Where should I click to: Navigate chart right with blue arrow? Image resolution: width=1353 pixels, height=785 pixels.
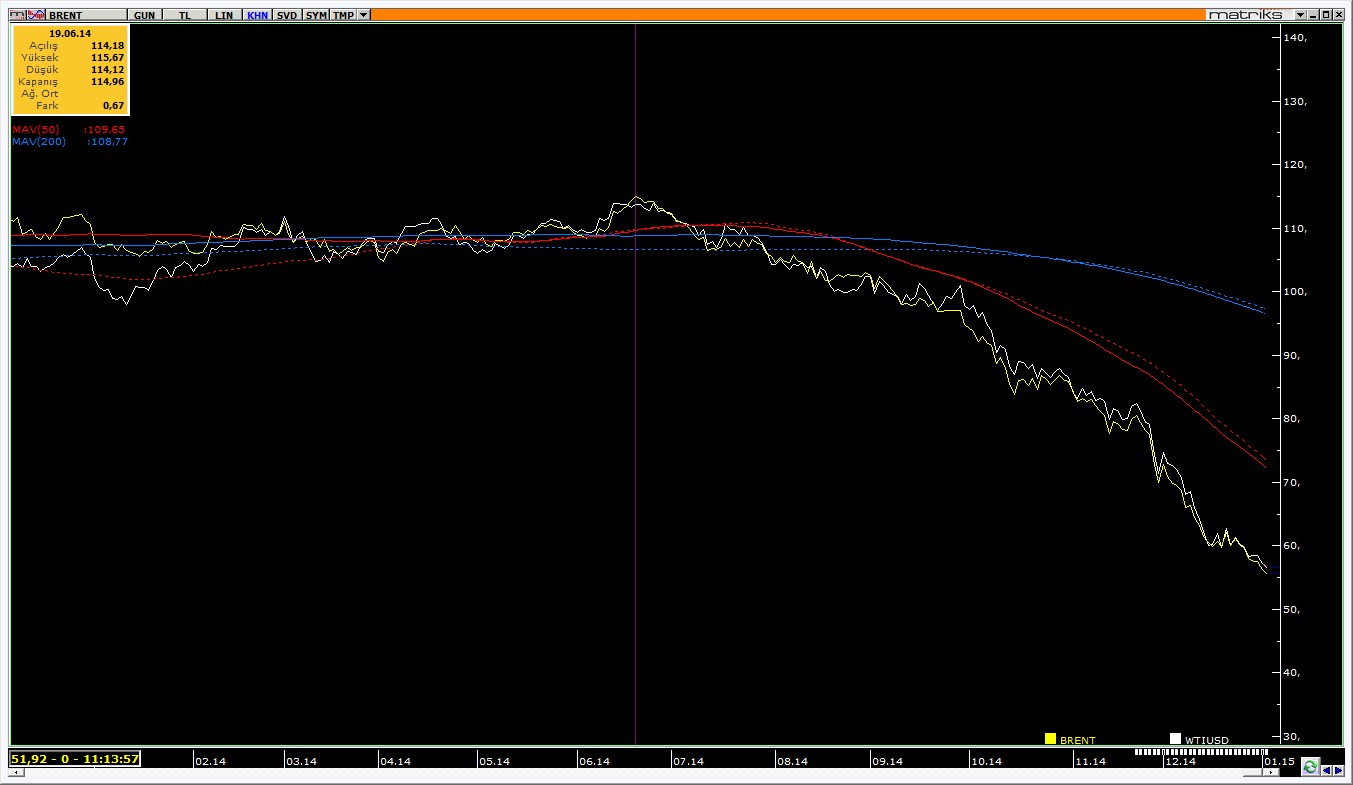pos(1339,771)
